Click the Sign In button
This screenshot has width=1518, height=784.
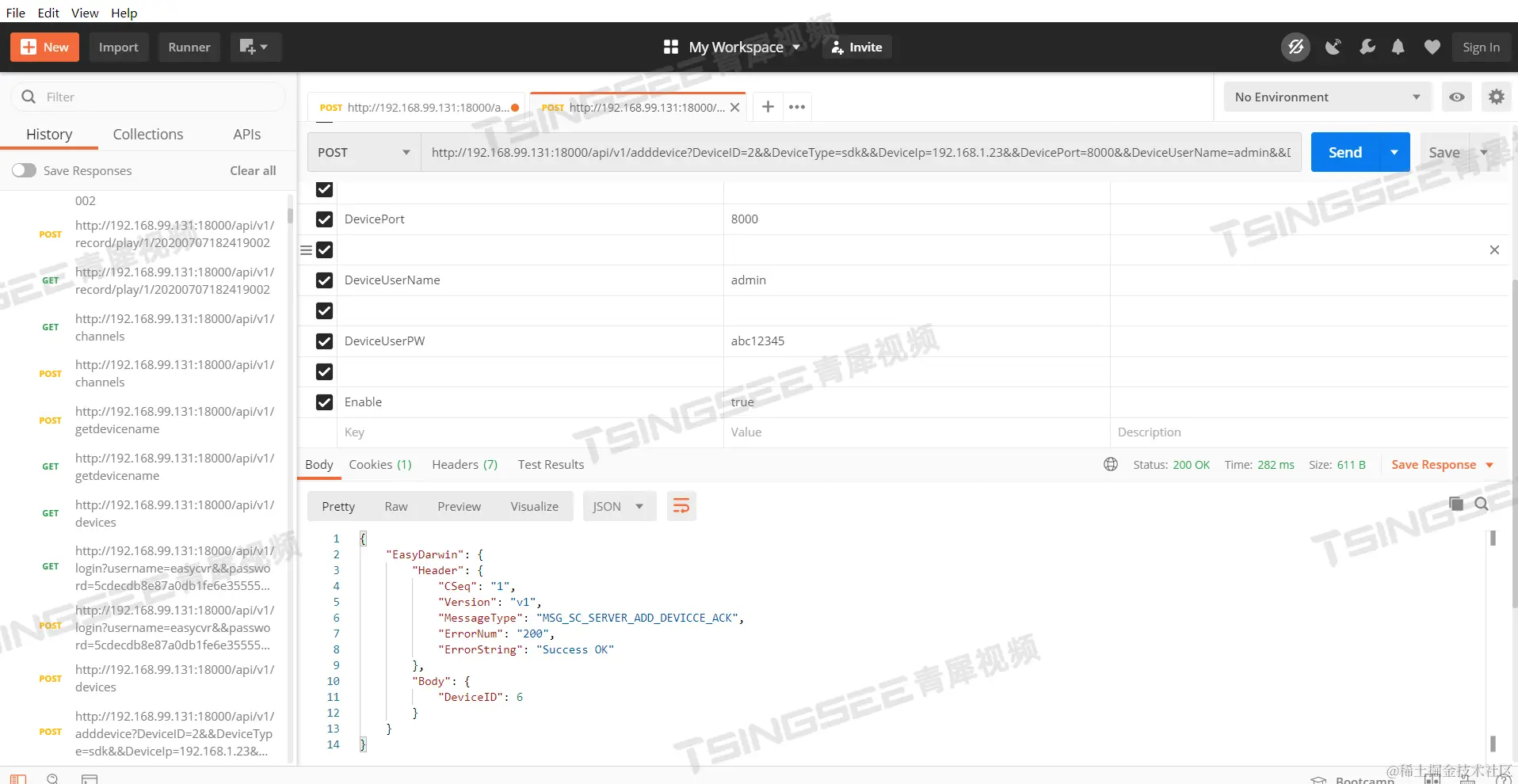(1481, 48)
